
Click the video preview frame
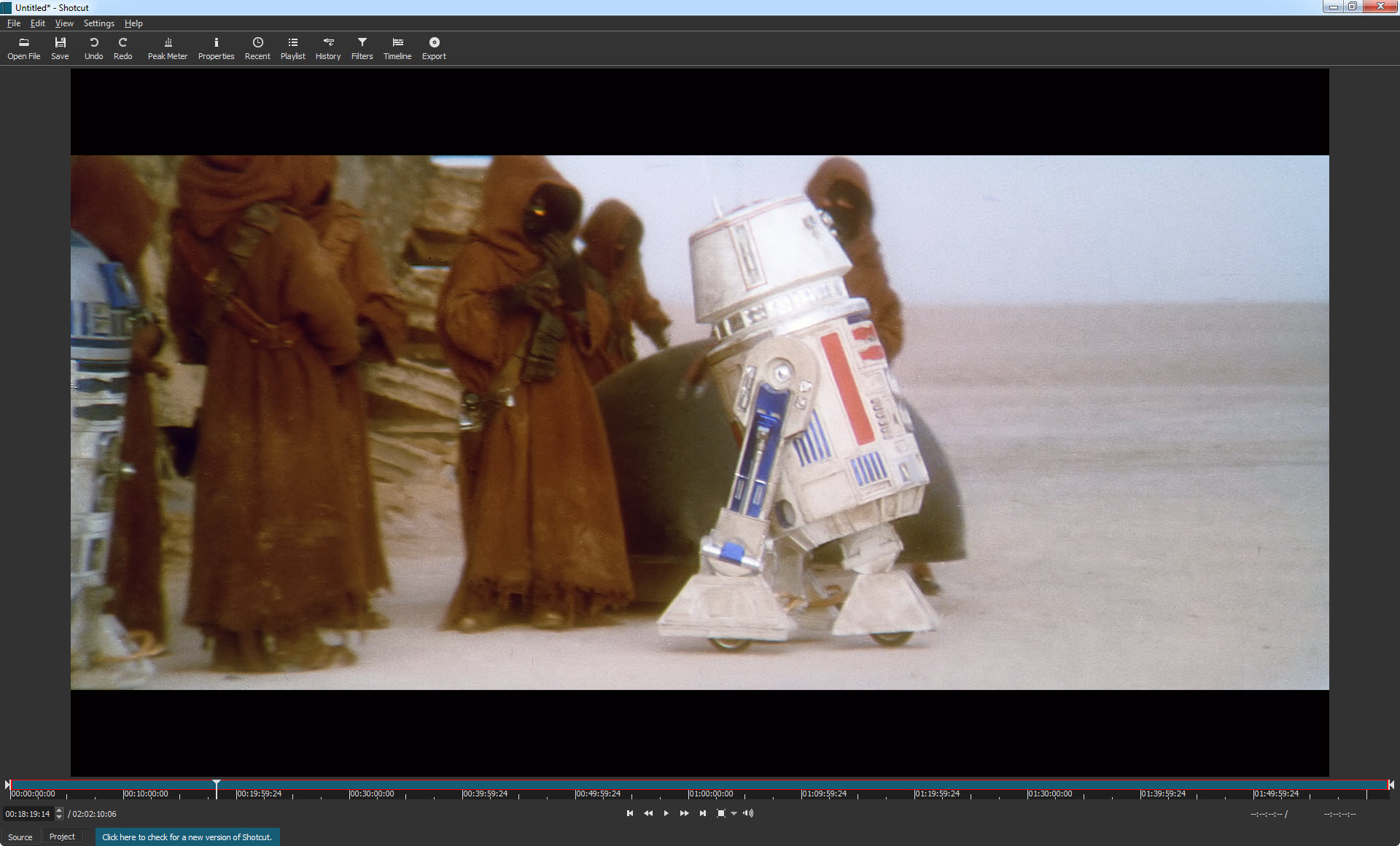point(699,422)
